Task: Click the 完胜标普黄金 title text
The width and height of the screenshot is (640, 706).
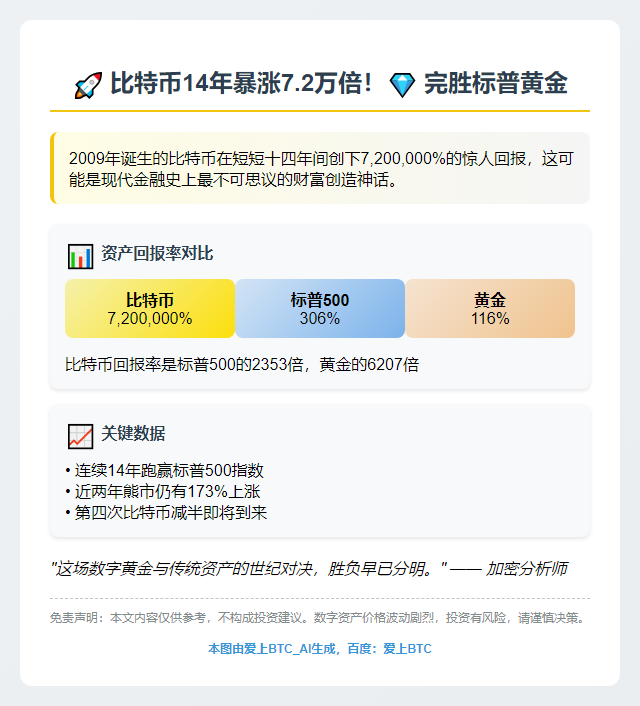Action: click(495, 84)
